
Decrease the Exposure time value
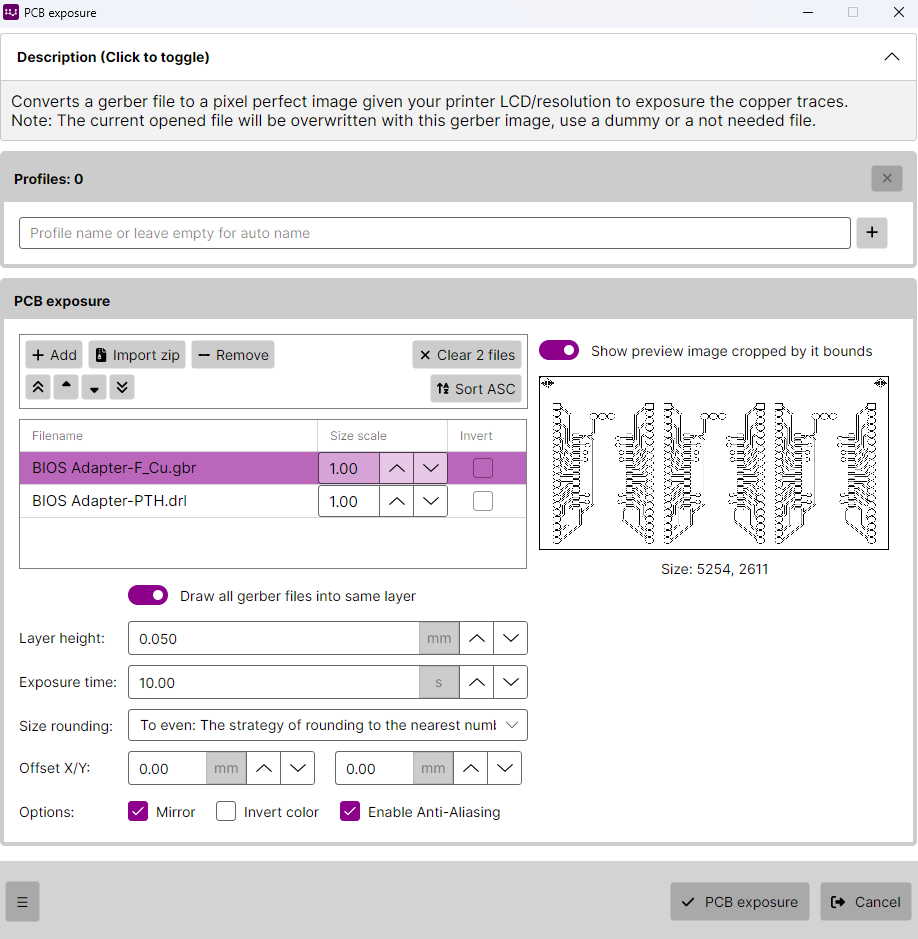[511, 682]
